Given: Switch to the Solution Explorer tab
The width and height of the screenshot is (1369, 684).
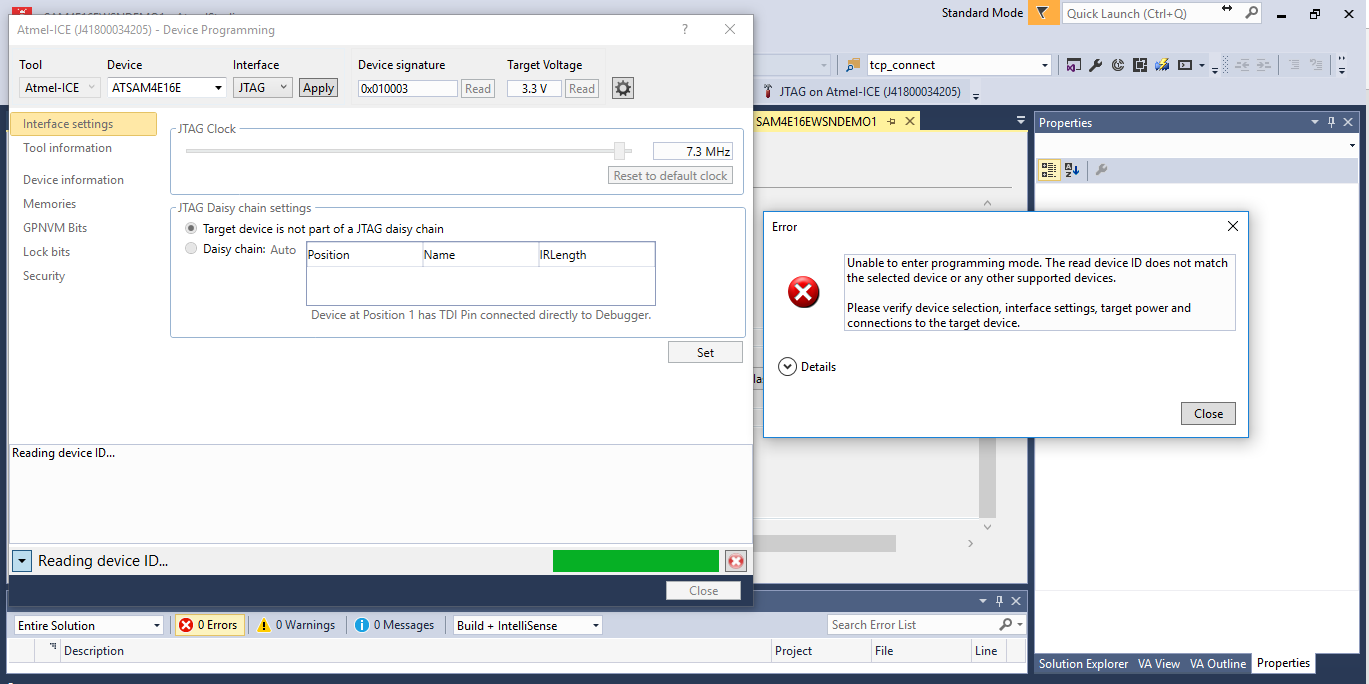Looking at the screenshot, I should [x=1082, y=664].
